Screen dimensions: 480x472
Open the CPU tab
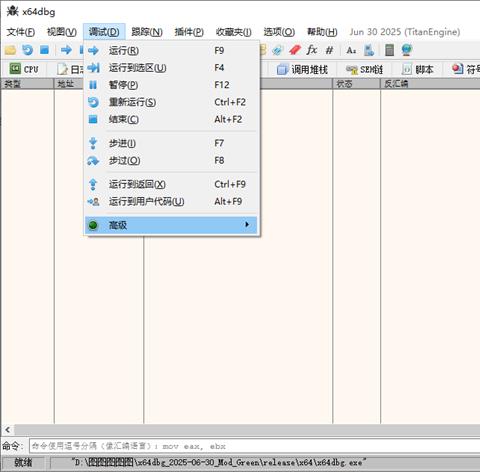[x=24, y=69]
